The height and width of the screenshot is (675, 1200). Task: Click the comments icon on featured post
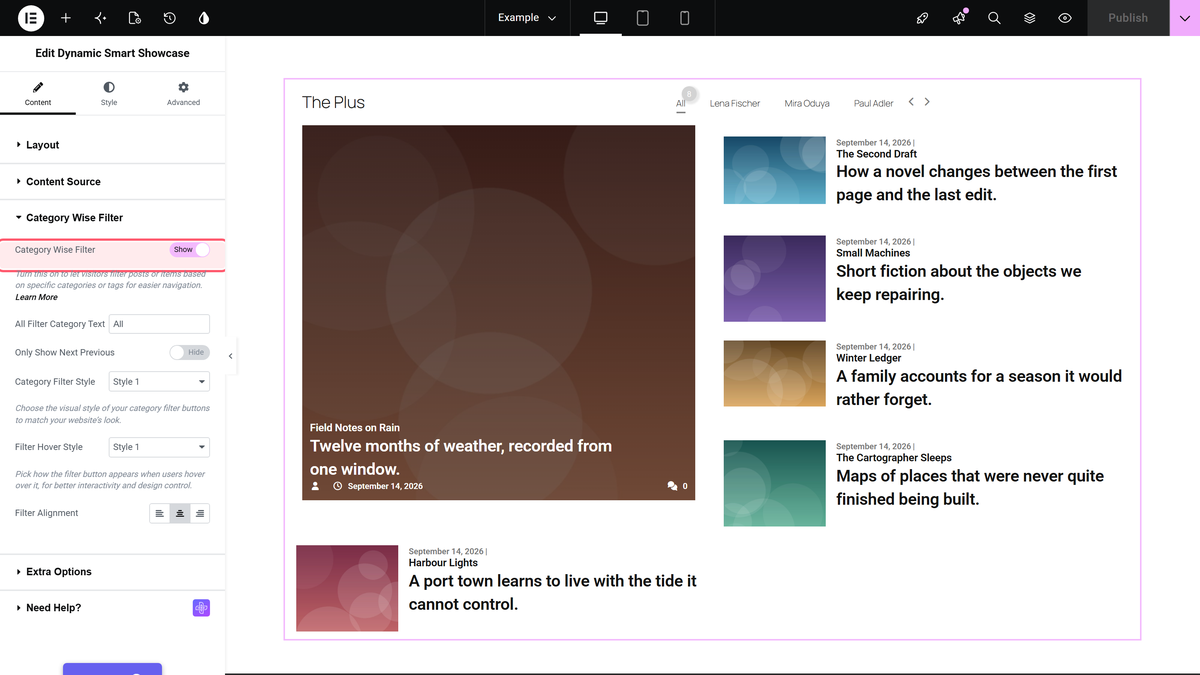click(x=672, y=486)
